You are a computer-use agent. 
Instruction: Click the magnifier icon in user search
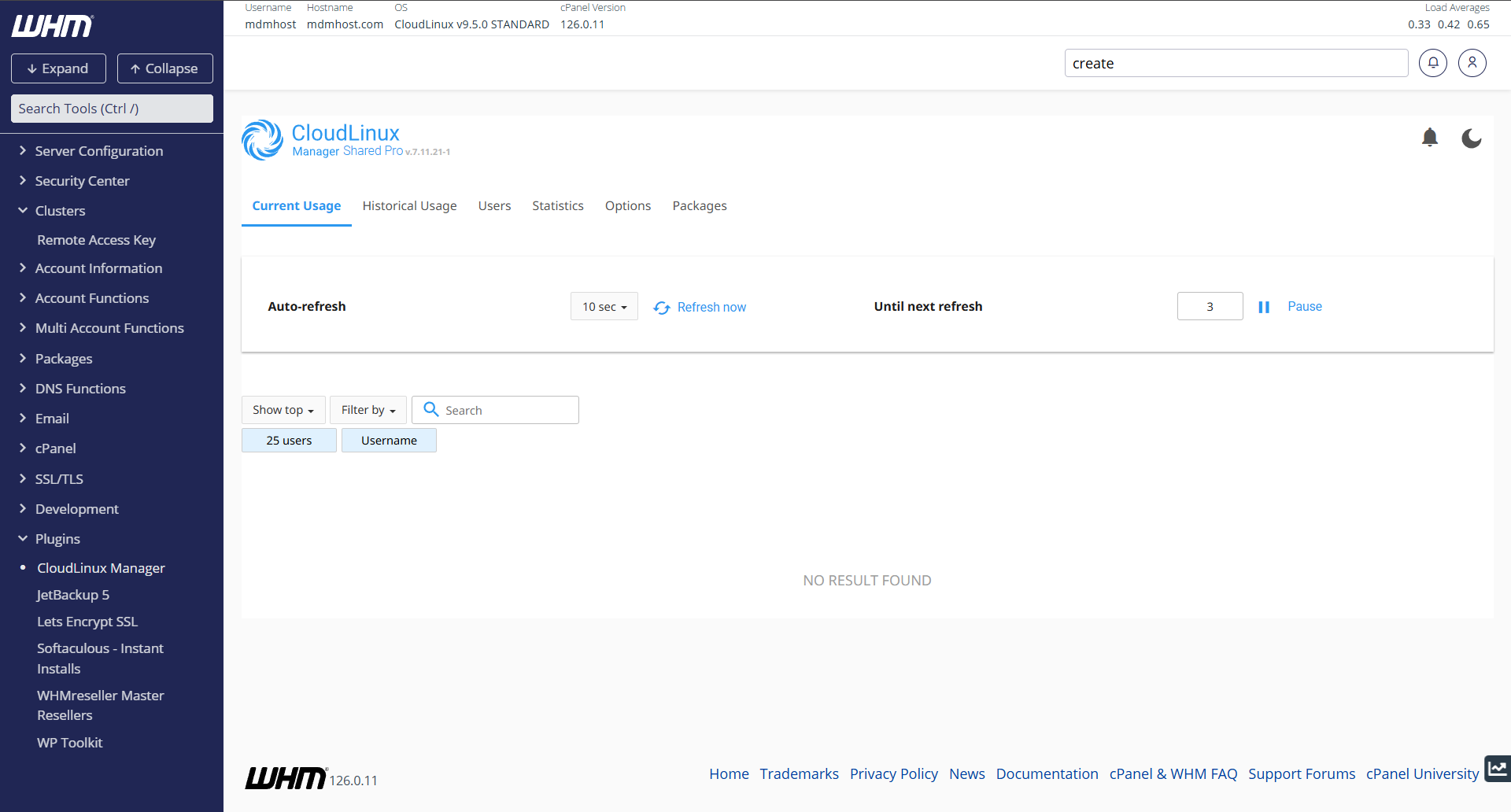click(x=431, y=409)
